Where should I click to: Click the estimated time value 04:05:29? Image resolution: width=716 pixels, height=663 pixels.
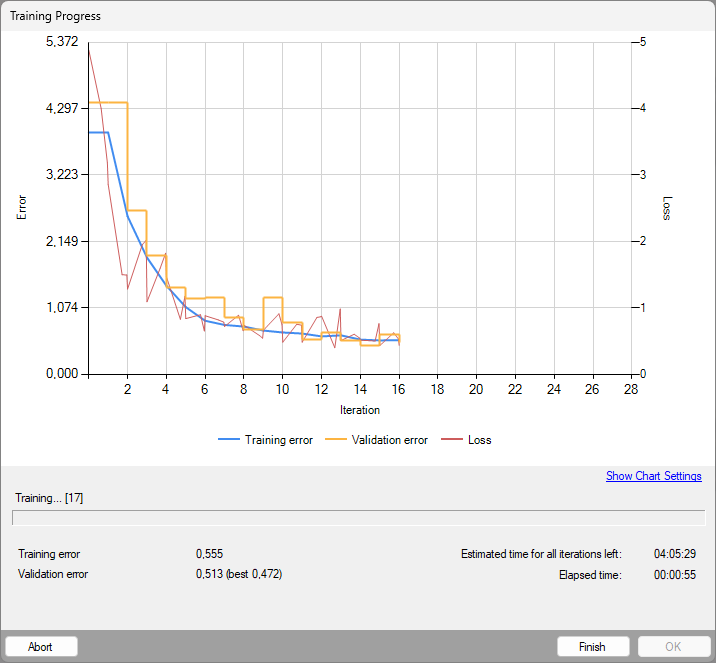pyautogui.click(x=674, y=553)
